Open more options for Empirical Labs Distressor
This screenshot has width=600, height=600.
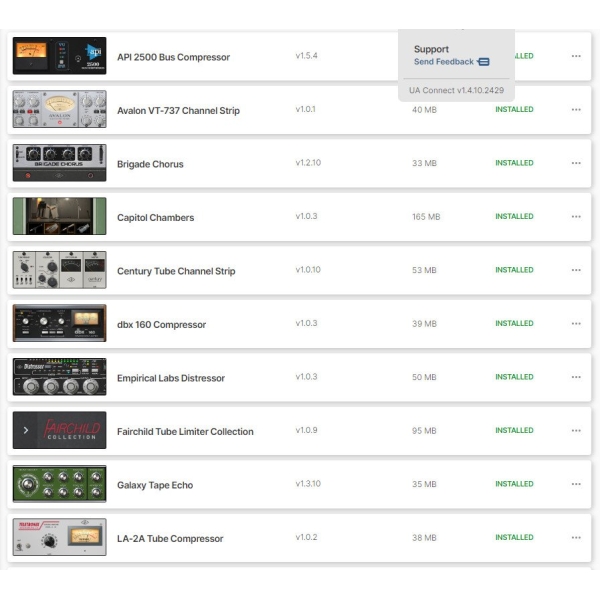pyautogui.click(x=576, y=377)
